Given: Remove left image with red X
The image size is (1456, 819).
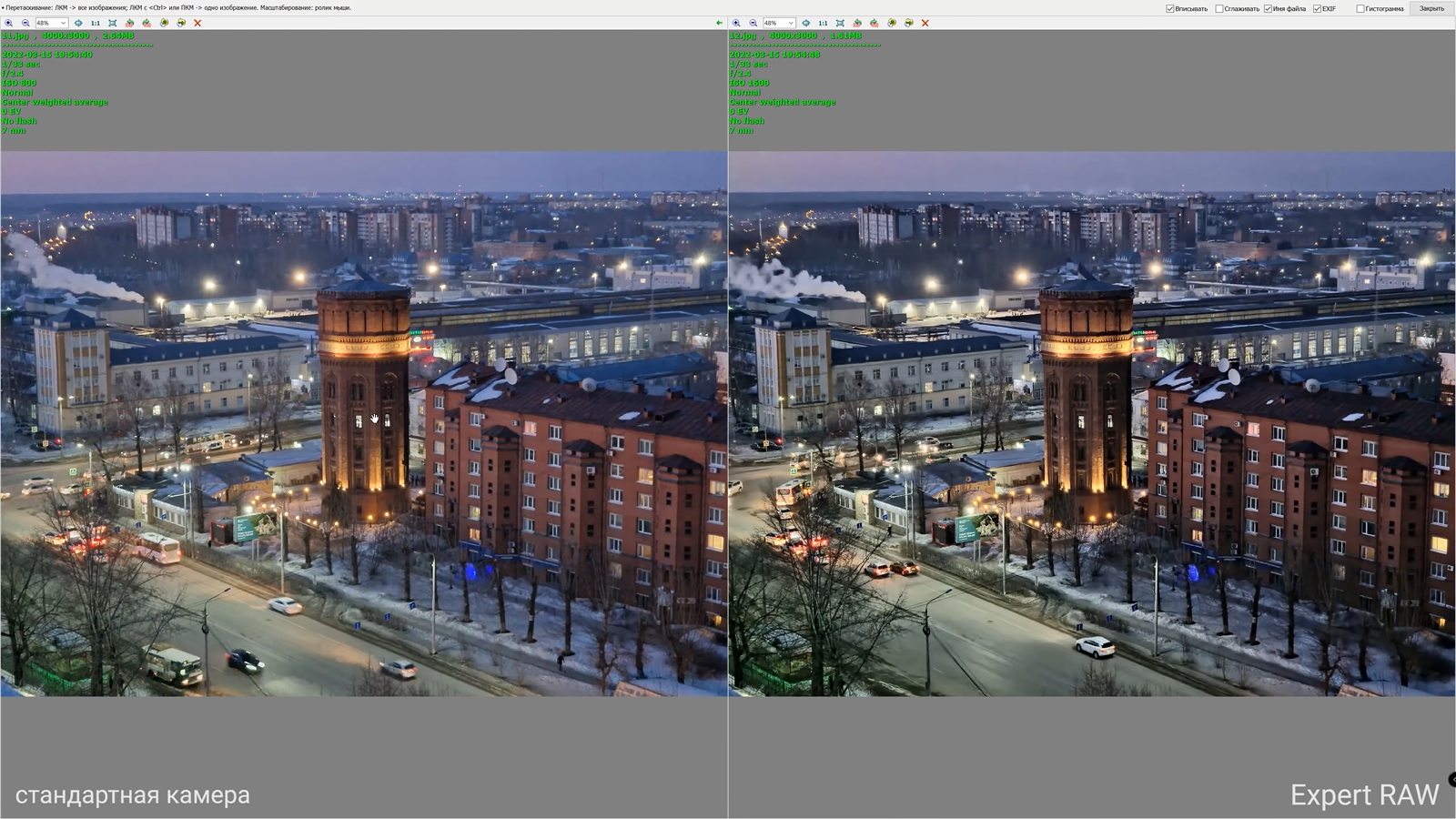Looking at the screenshot, I should click(197, 23).
